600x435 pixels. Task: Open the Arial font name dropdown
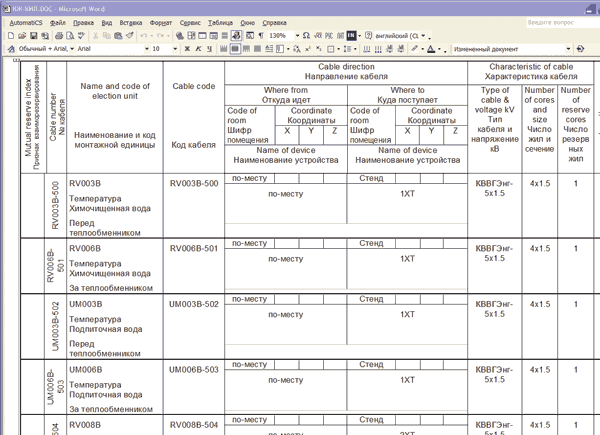pyautogui.click(x=147, y=49)
